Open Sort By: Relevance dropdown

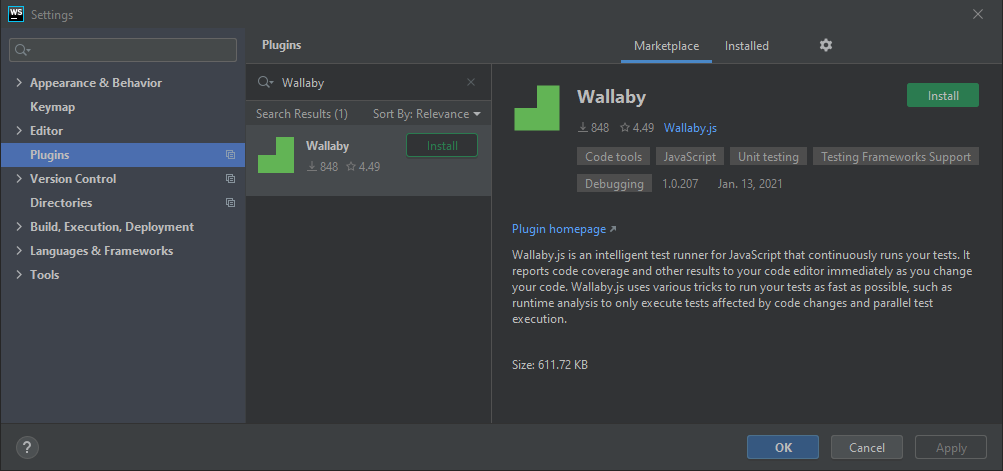tap(427, 114)
